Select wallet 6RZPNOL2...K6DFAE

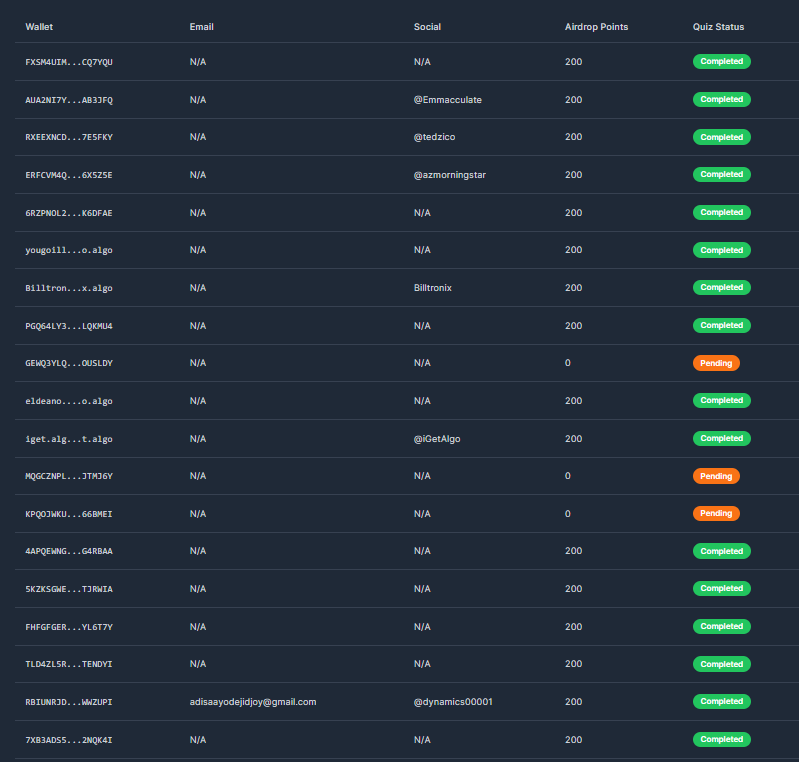69,213
